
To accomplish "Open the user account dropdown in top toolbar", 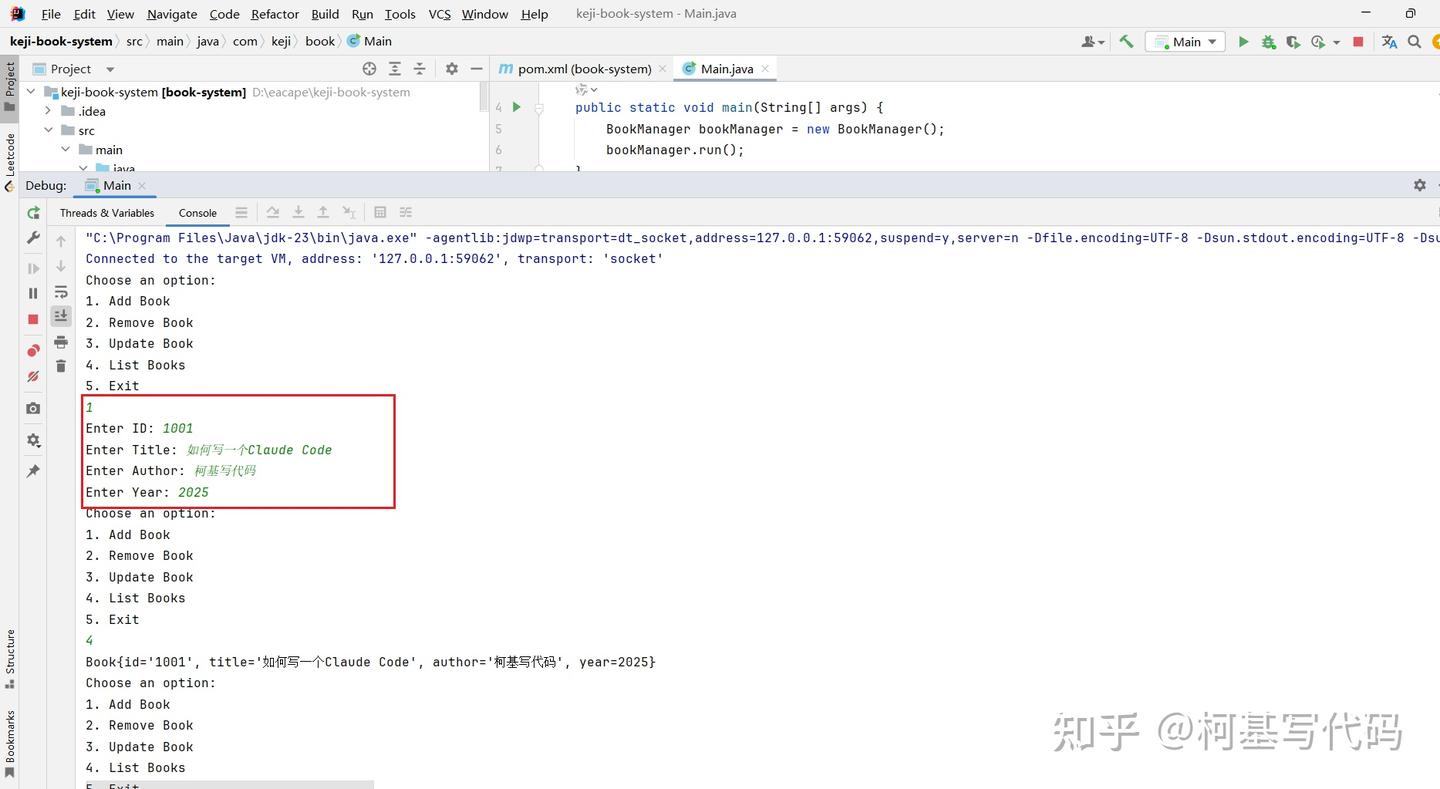I will [x=1093, y=42].
